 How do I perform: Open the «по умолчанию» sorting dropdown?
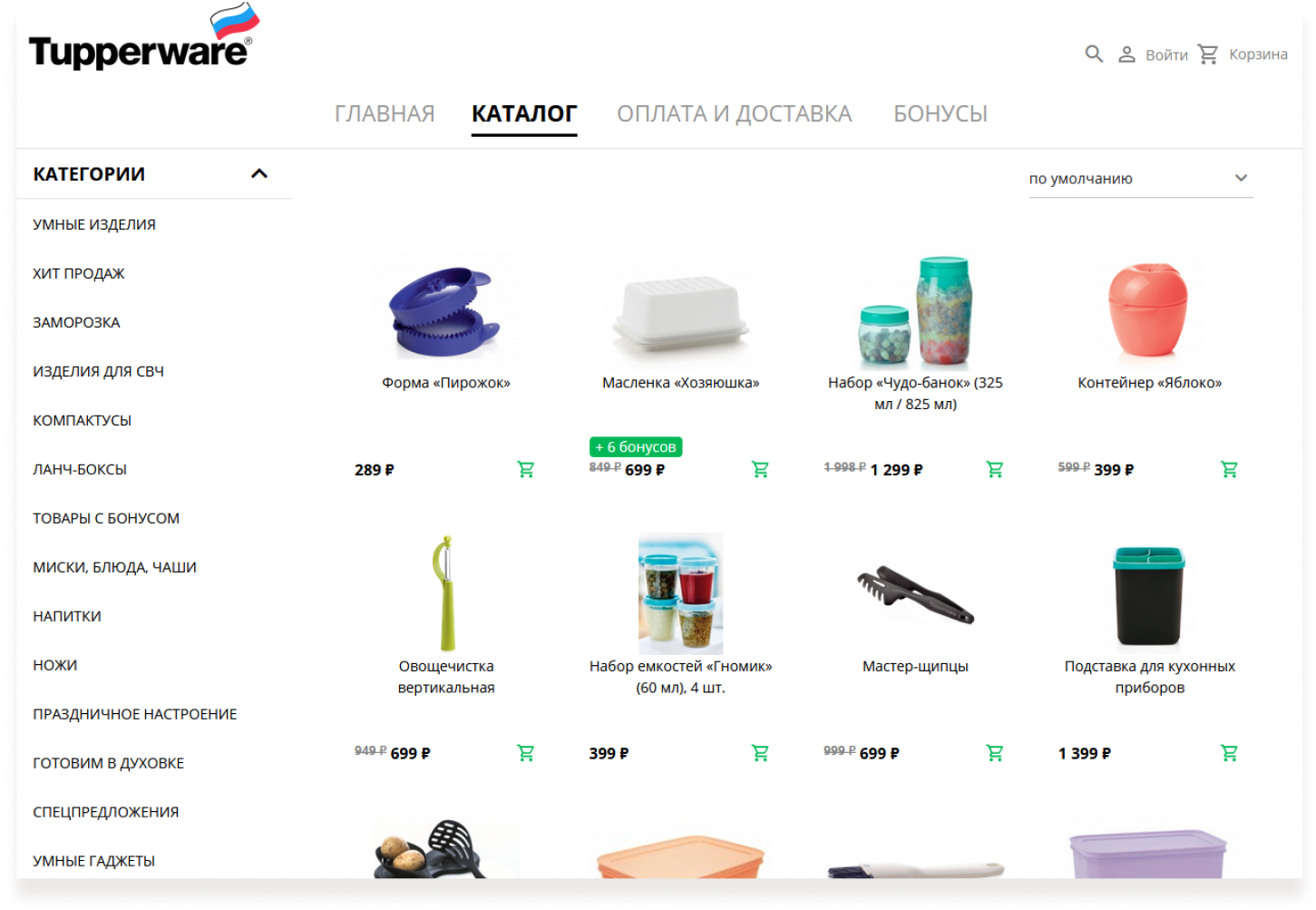pyautogui.click(x=1140, y=179)
